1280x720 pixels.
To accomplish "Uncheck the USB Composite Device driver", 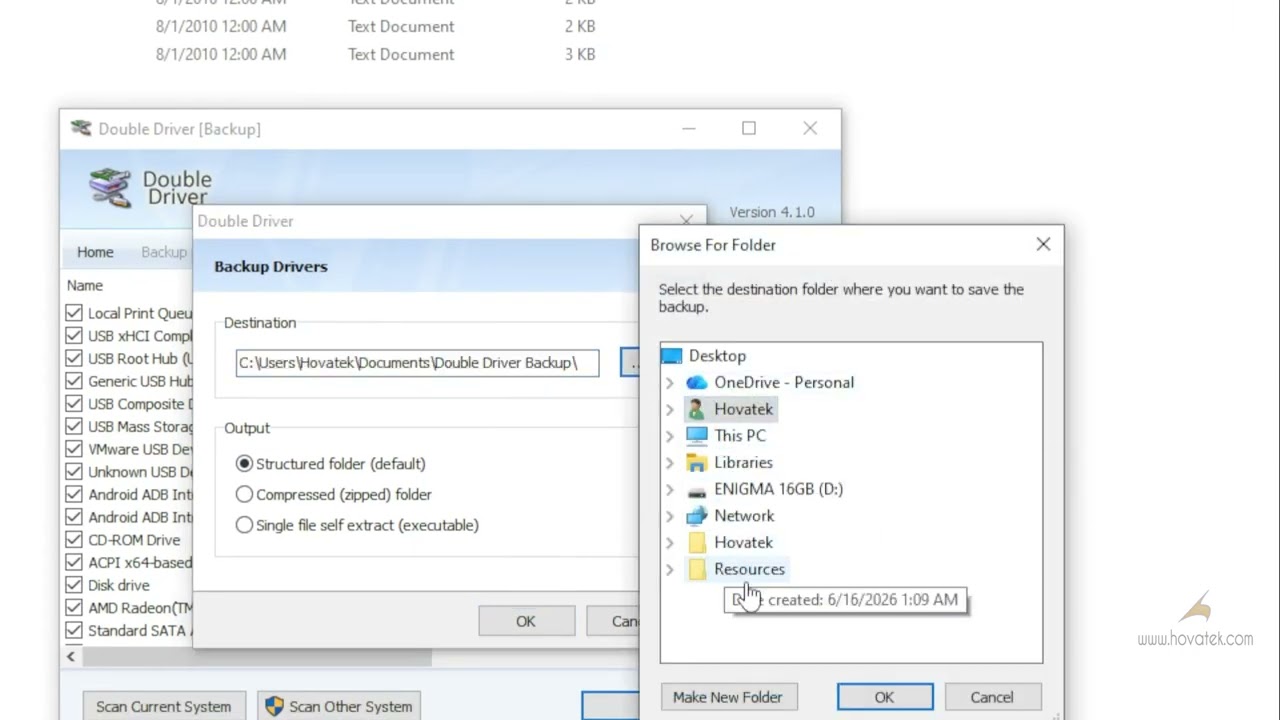I will coord(74,404).
